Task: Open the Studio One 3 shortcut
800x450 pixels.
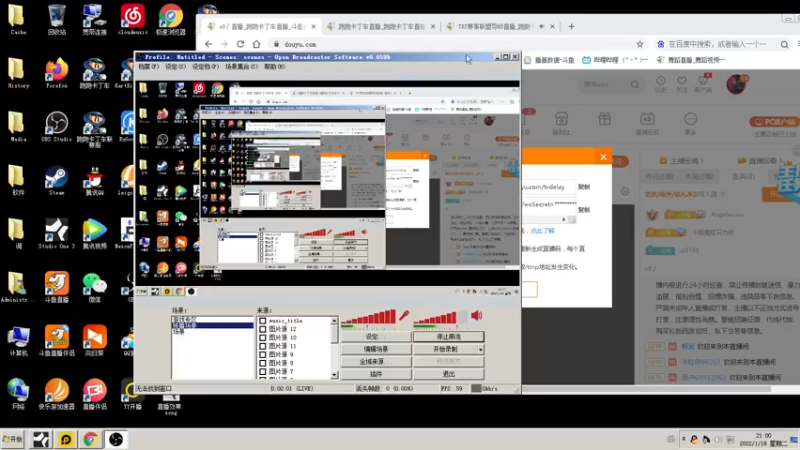Action: (x=56, y=233)
